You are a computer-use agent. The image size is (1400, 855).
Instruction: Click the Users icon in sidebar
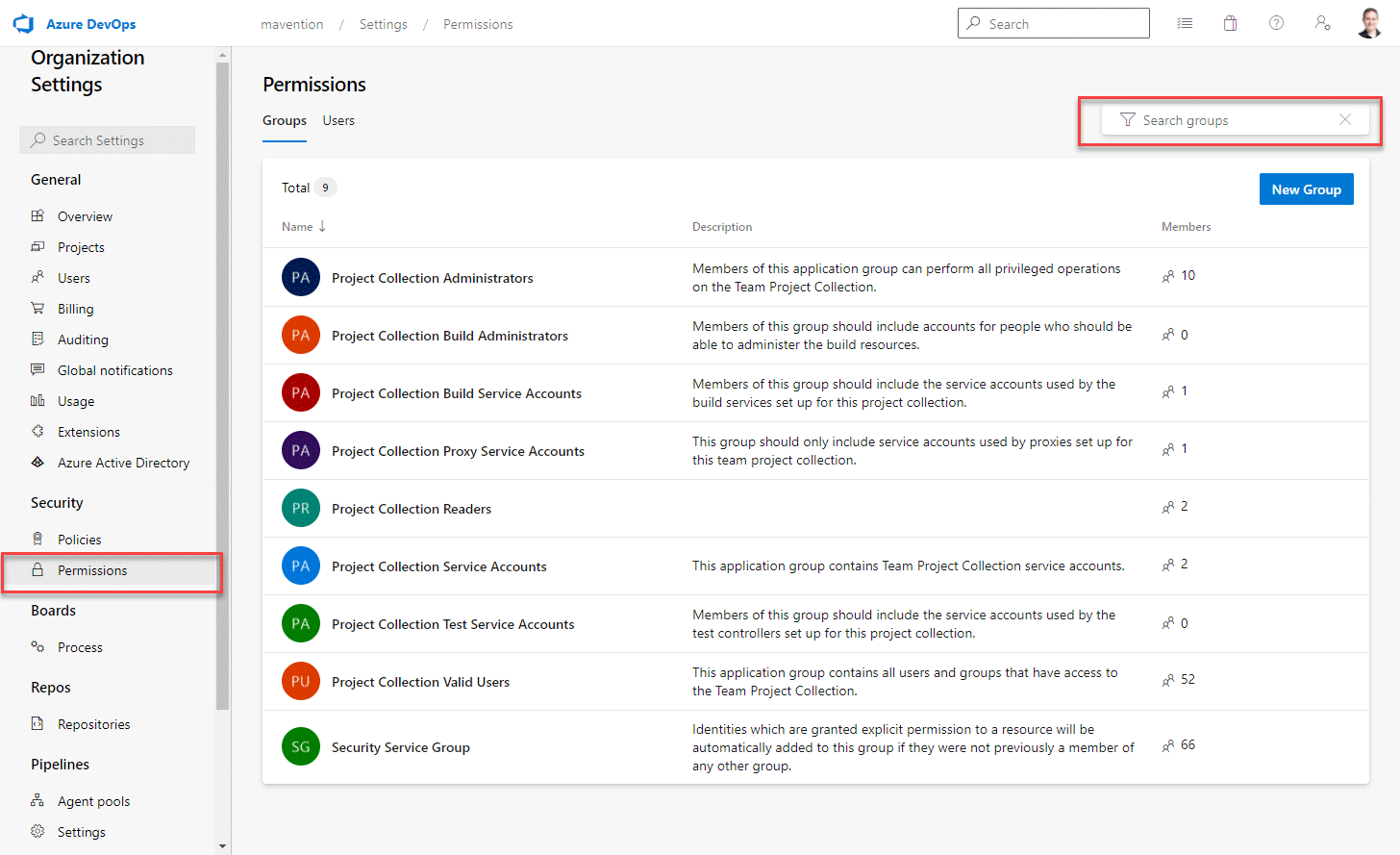pos(37,277)
